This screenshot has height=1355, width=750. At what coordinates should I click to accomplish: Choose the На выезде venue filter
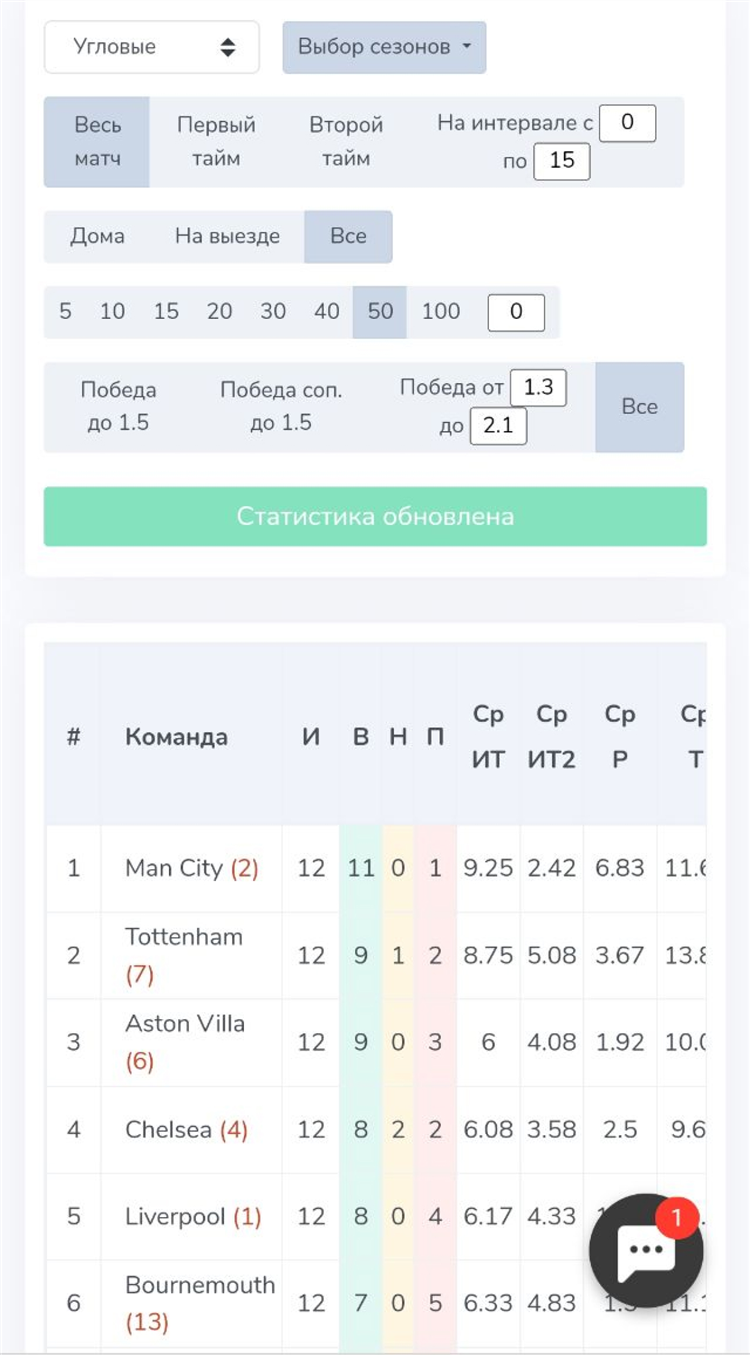pos(227,237)
